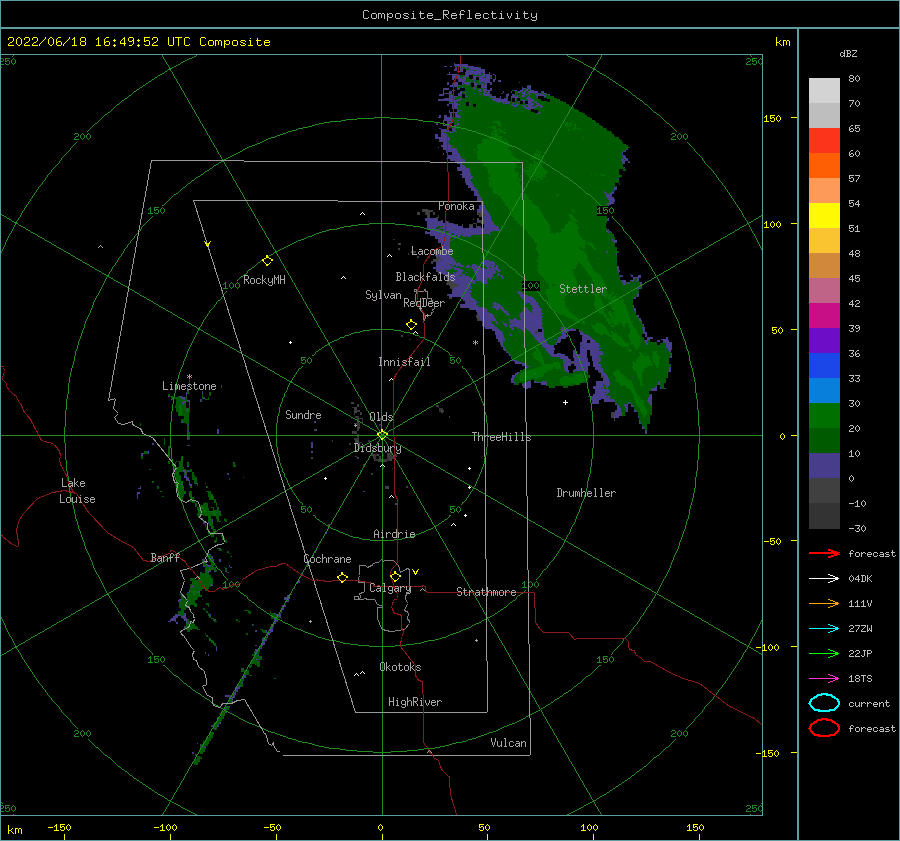Click the purple swatch between 39 and 36 dBZ

click(x=824, y=341)
